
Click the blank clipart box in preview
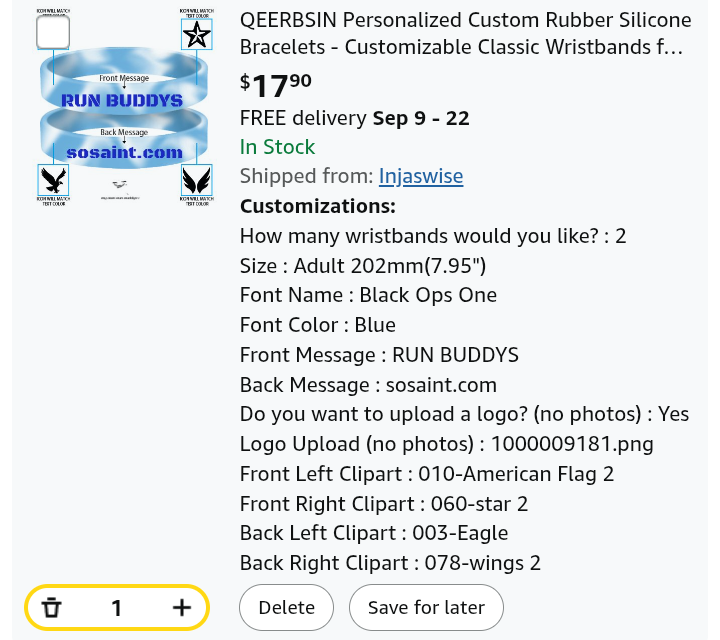[x=53, y=35]
